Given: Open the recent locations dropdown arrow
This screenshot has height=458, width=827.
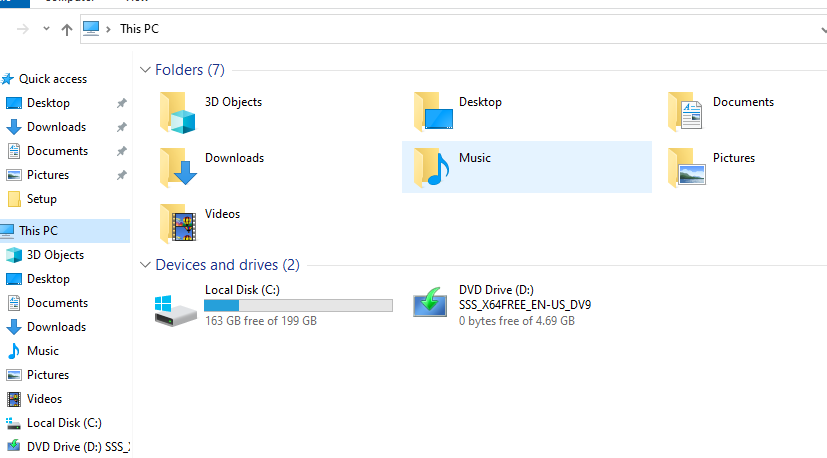Looking at the screenshot, I should 46,29.
